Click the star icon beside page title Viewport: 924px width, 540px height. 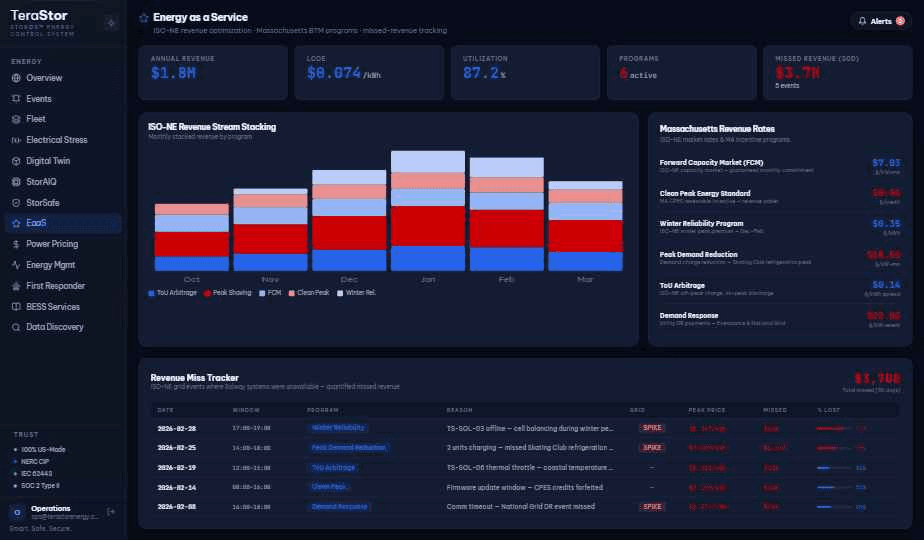144,18
